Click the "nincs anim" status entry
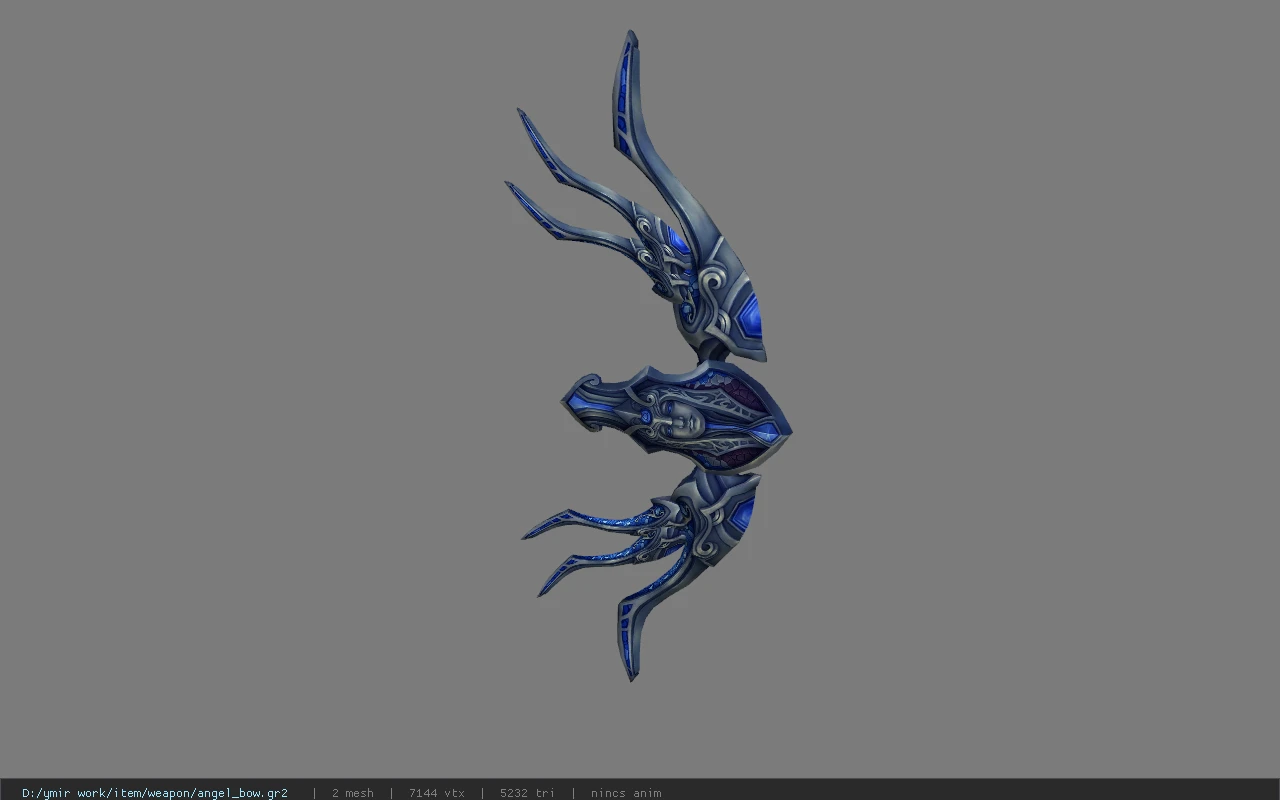 tap(626, 793)
